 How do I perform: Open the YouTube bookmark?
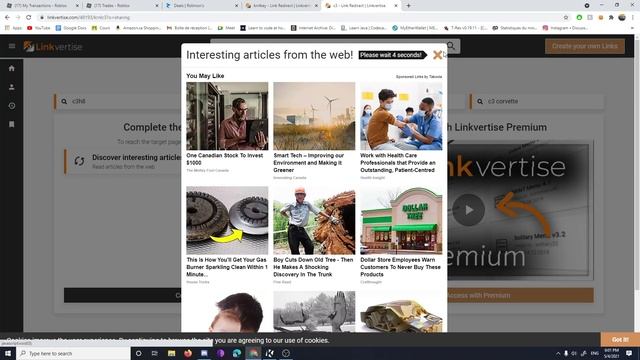(39, 28)
